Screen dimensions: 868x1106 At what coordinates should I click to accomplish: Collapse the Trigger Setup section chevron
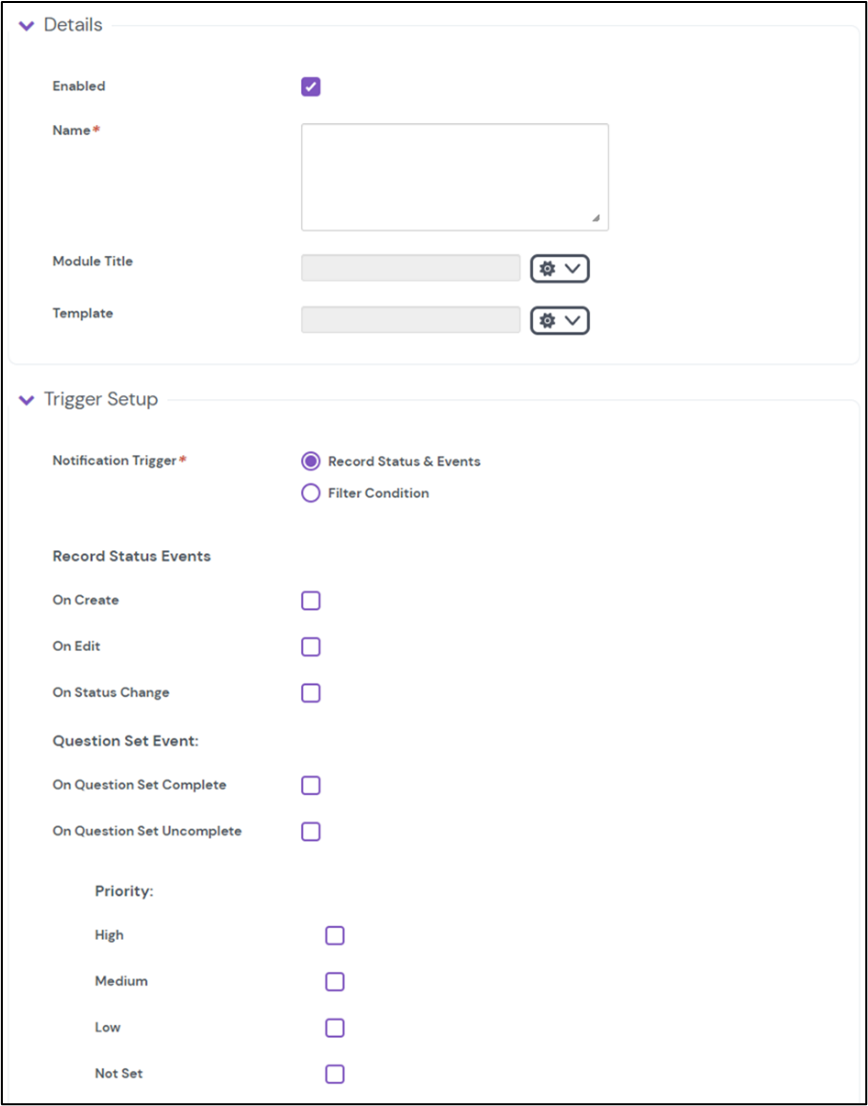(x=25, y=399)
